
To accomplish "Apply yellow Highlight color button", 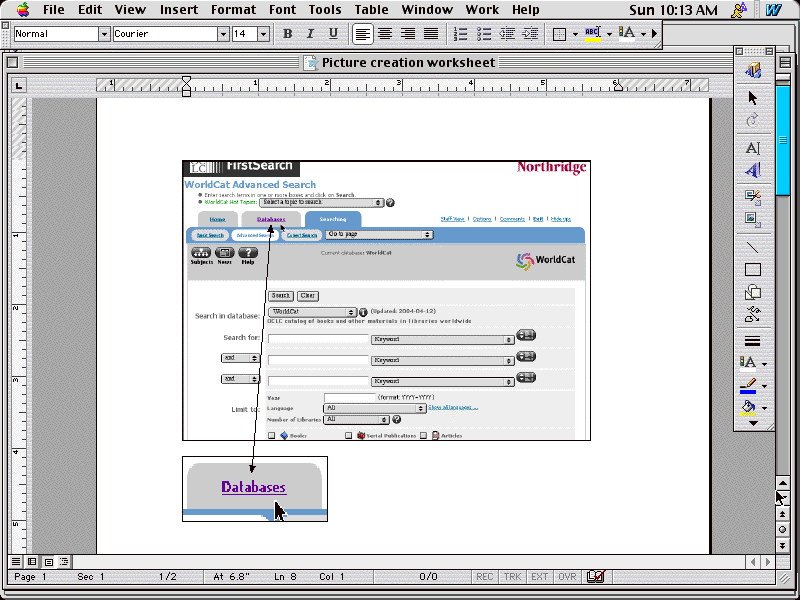I will [592, 34].
